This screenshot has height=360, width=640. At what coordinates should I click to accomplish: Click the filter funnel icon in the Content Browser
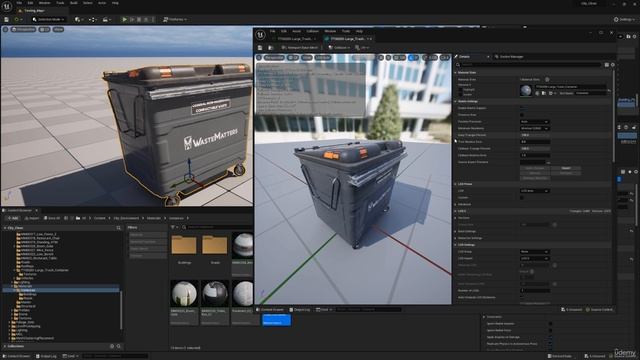(173, 227)
